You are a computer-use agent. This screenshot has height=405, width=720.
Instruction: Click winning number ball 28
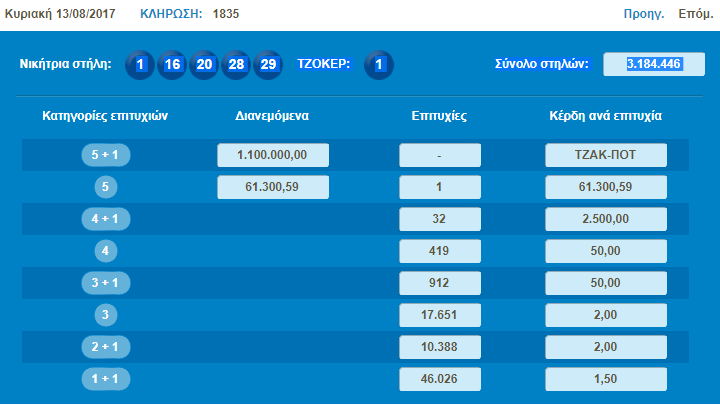[x=236, y=65]
